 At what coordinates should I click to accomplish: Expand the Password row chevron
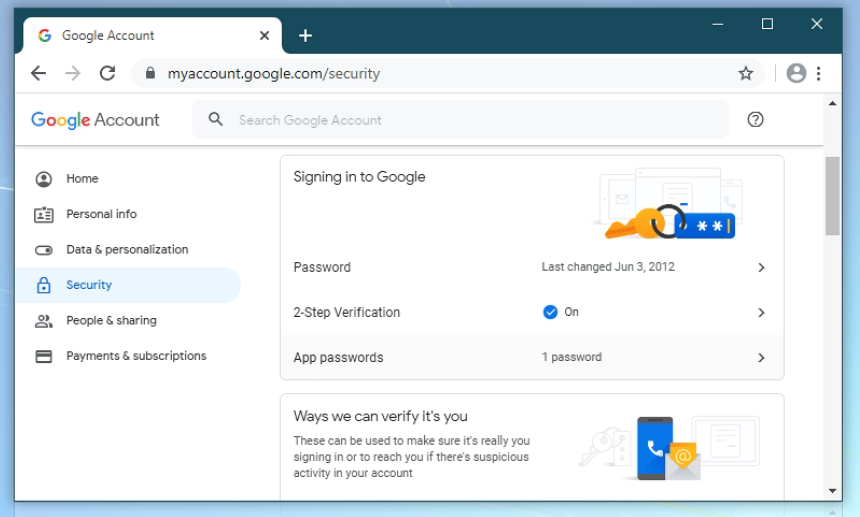click(761, 268)
